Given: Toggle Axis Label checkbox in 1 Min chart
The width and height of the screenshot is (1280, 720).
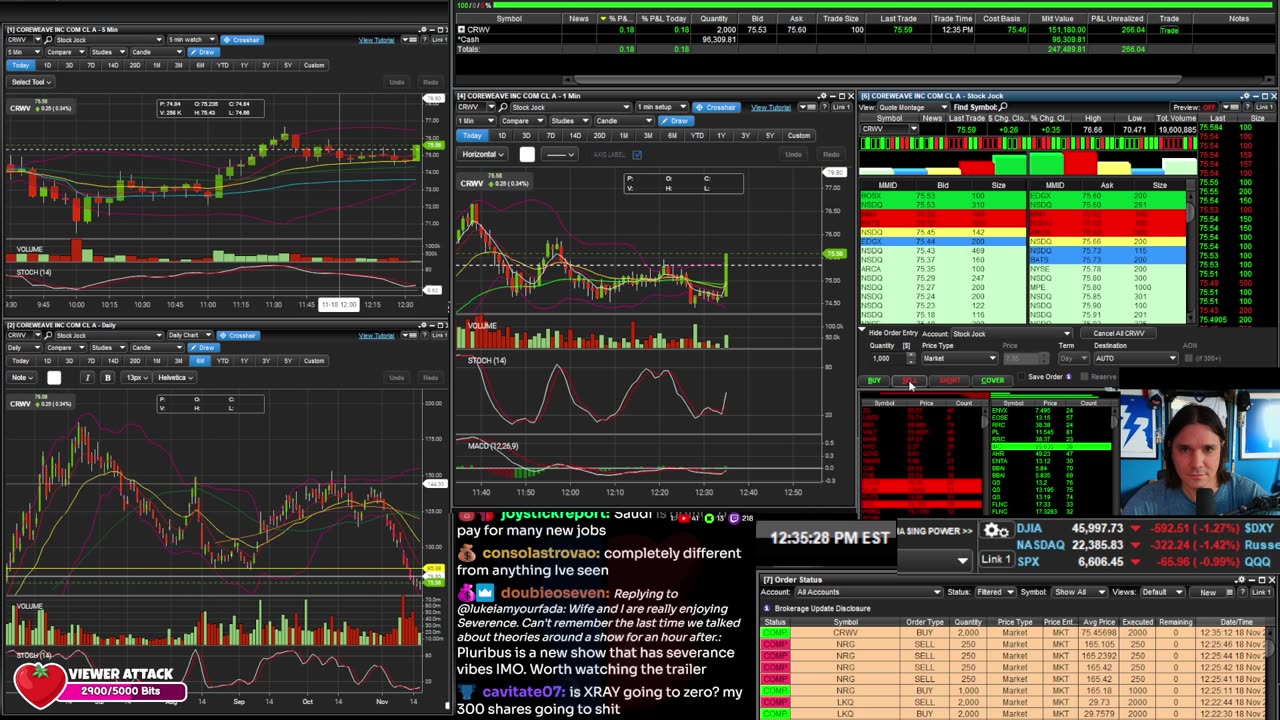Looking at the screenshot, I should coord(637,155).
